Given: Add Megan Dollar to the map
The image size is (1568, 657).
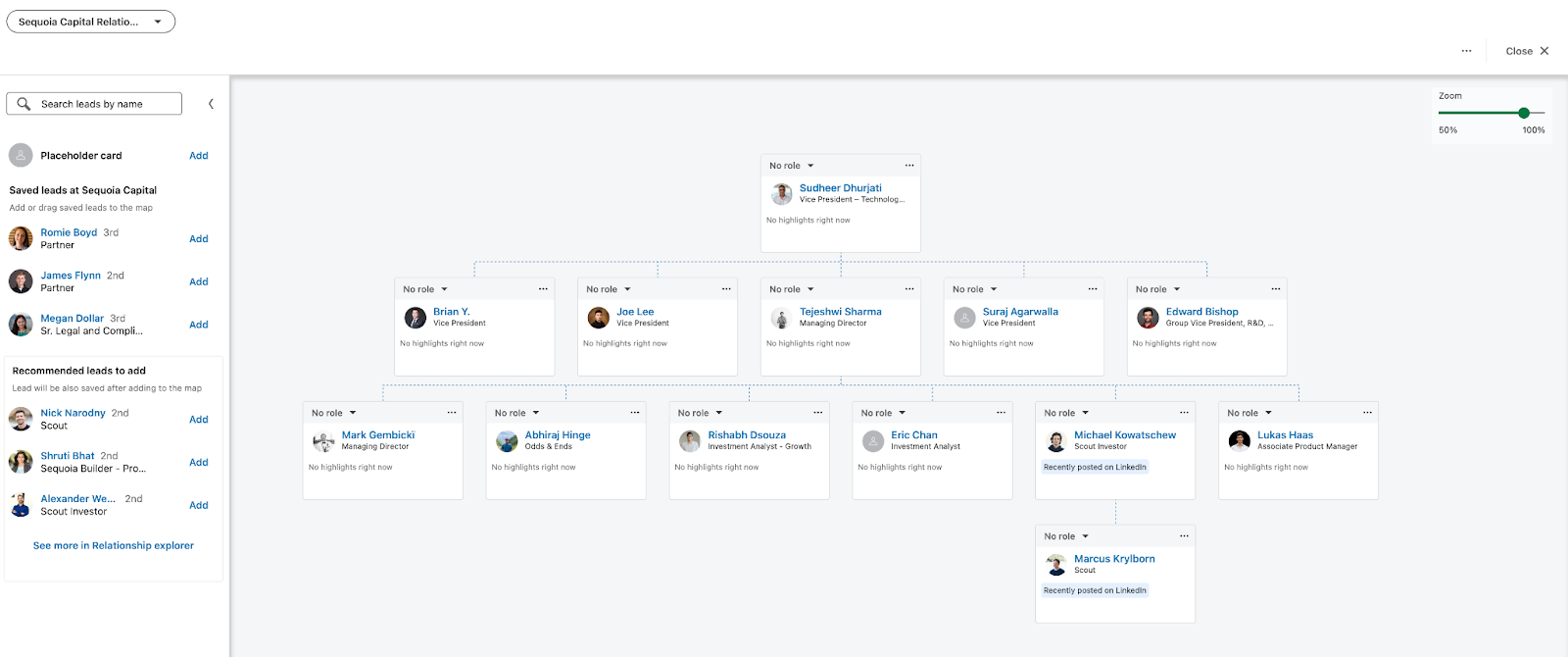Looking at the screenshot, I should [x=199, y=325].
